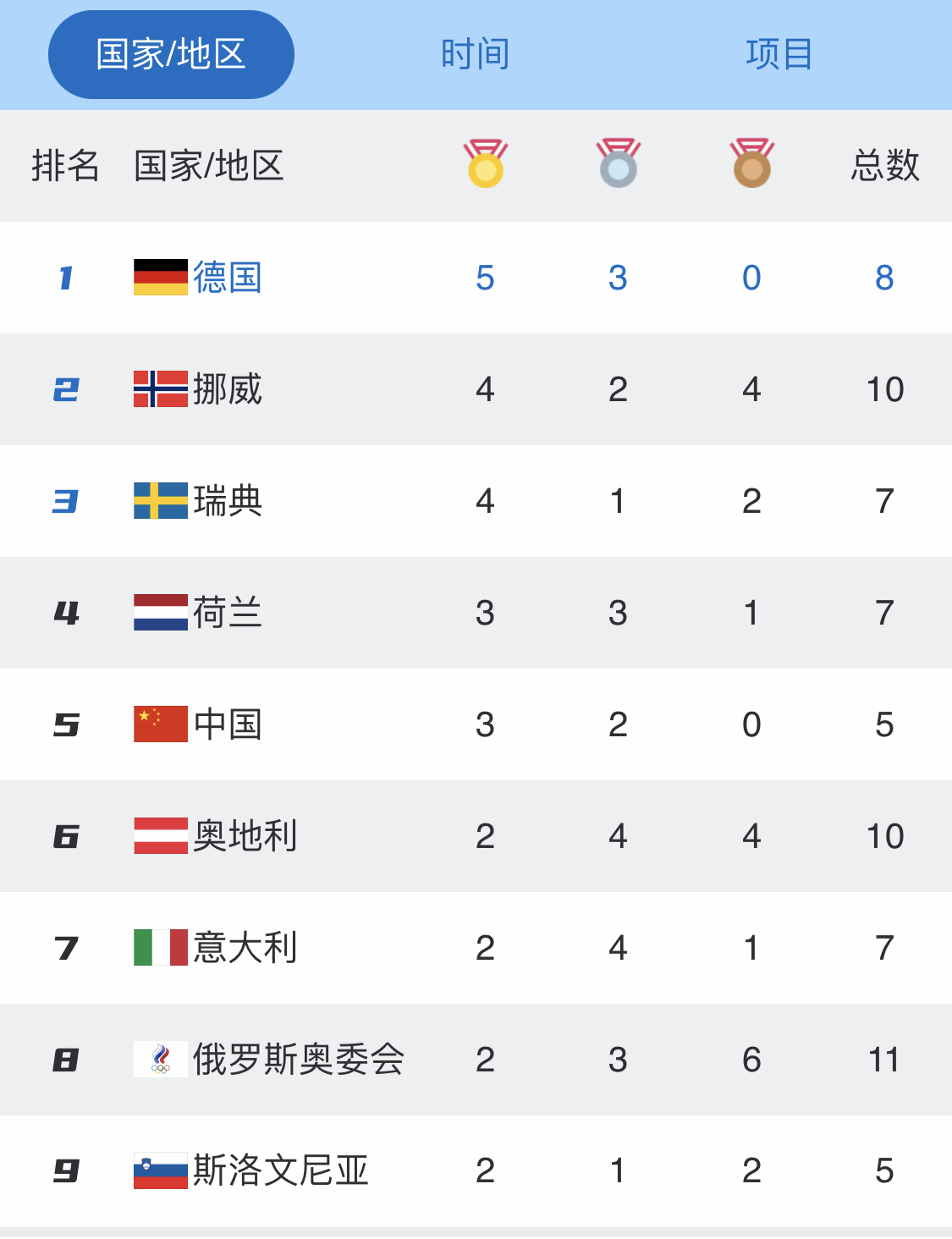Click the Austria flag icon
This screenshot has height=1239, width=952.
pyautogui.click(x=161, y=836)
